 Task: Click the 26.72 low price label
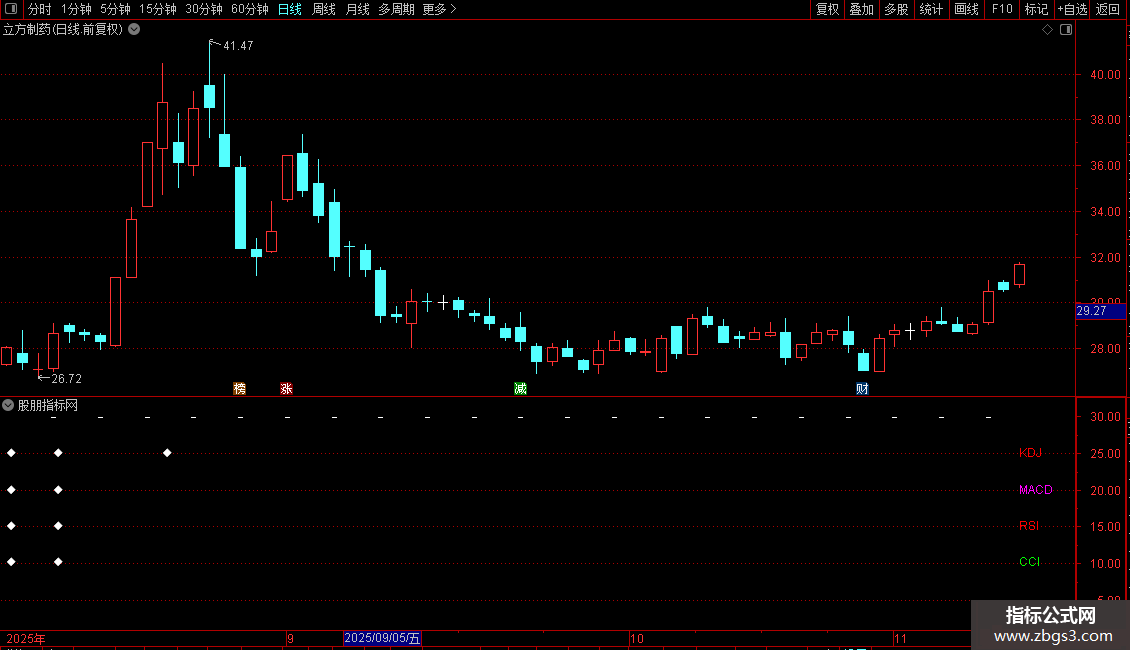pyautogui.click(x=66, y=378)
